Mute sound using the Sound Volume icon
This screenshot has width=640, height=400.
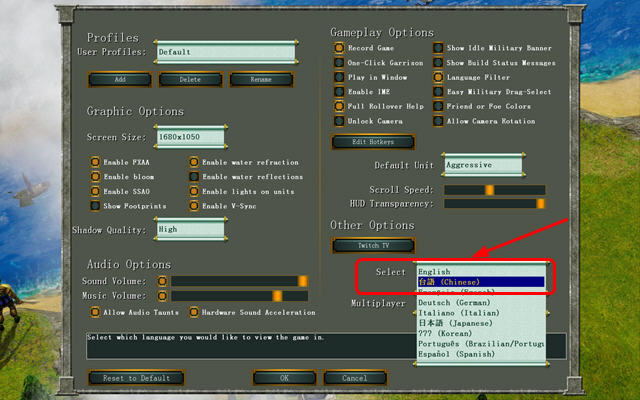162,281
